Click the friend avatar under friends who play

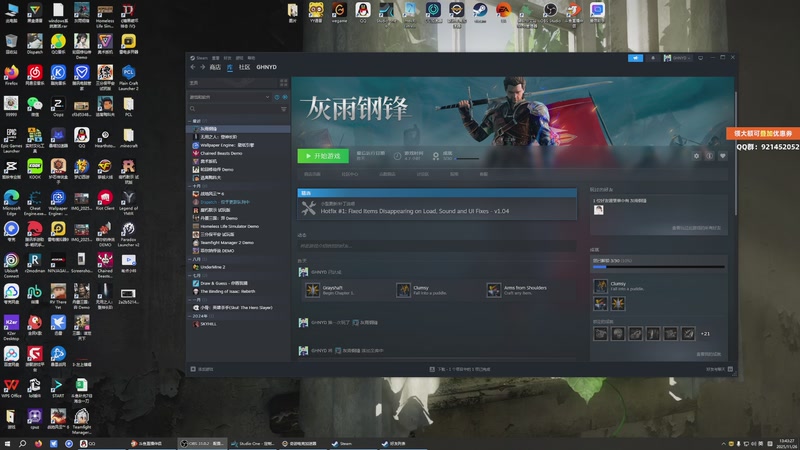(598, 210)
